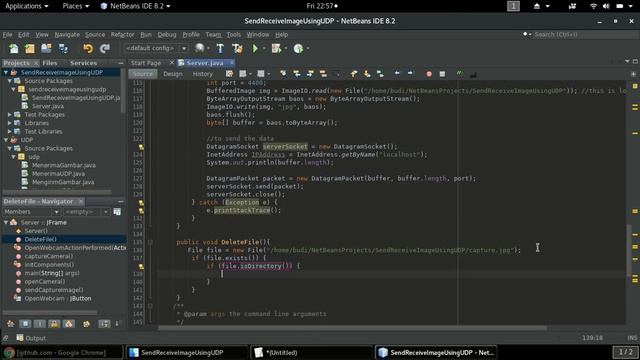Click Find Selection icon in editor toolbar
This screenshot has height=360, width=640.
pos(283,74)
